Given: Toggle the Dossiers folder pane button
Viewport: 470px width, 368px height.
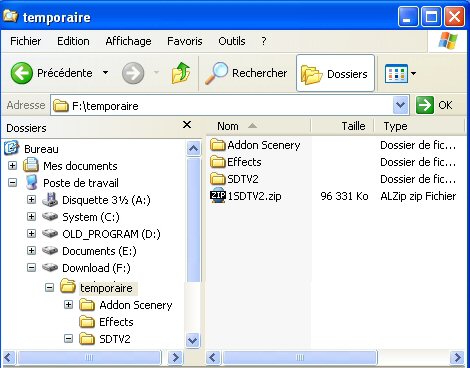Looking at the screenshot, I should (x=335, y=73).
